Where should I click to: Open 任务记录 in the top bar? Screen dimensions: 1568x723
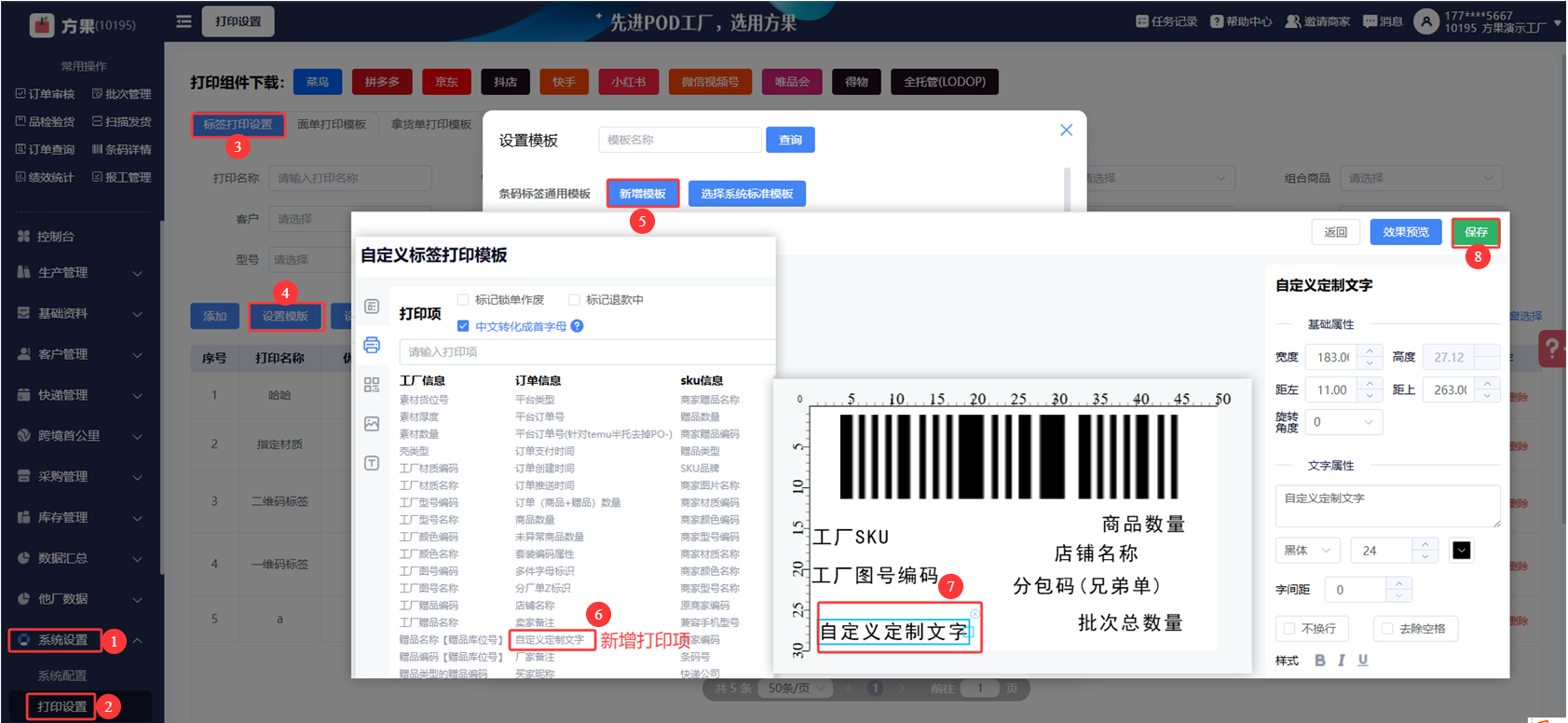(1166, 21)
